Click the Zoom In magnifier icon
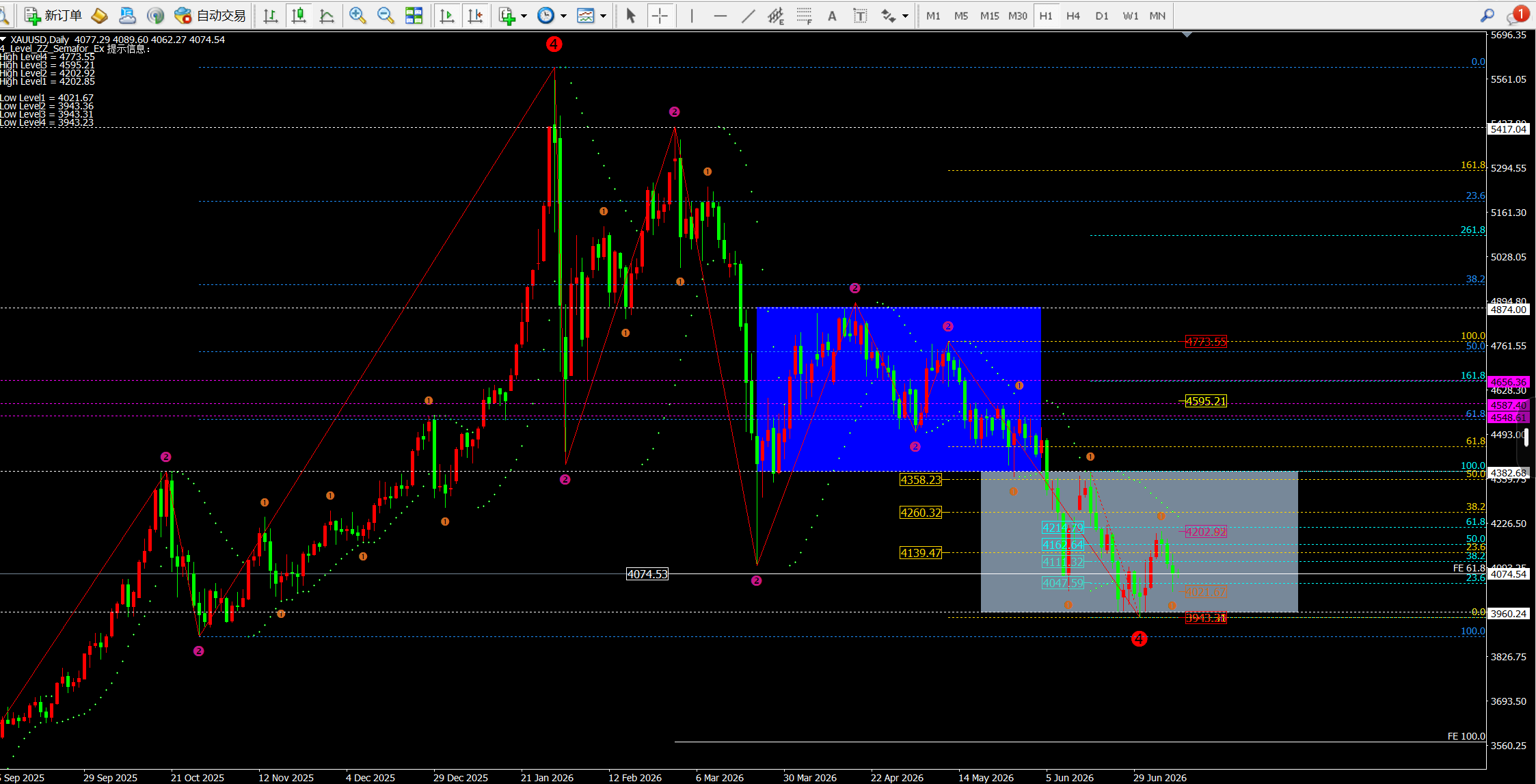The image size is (1536, 784). tap(357, 15)
